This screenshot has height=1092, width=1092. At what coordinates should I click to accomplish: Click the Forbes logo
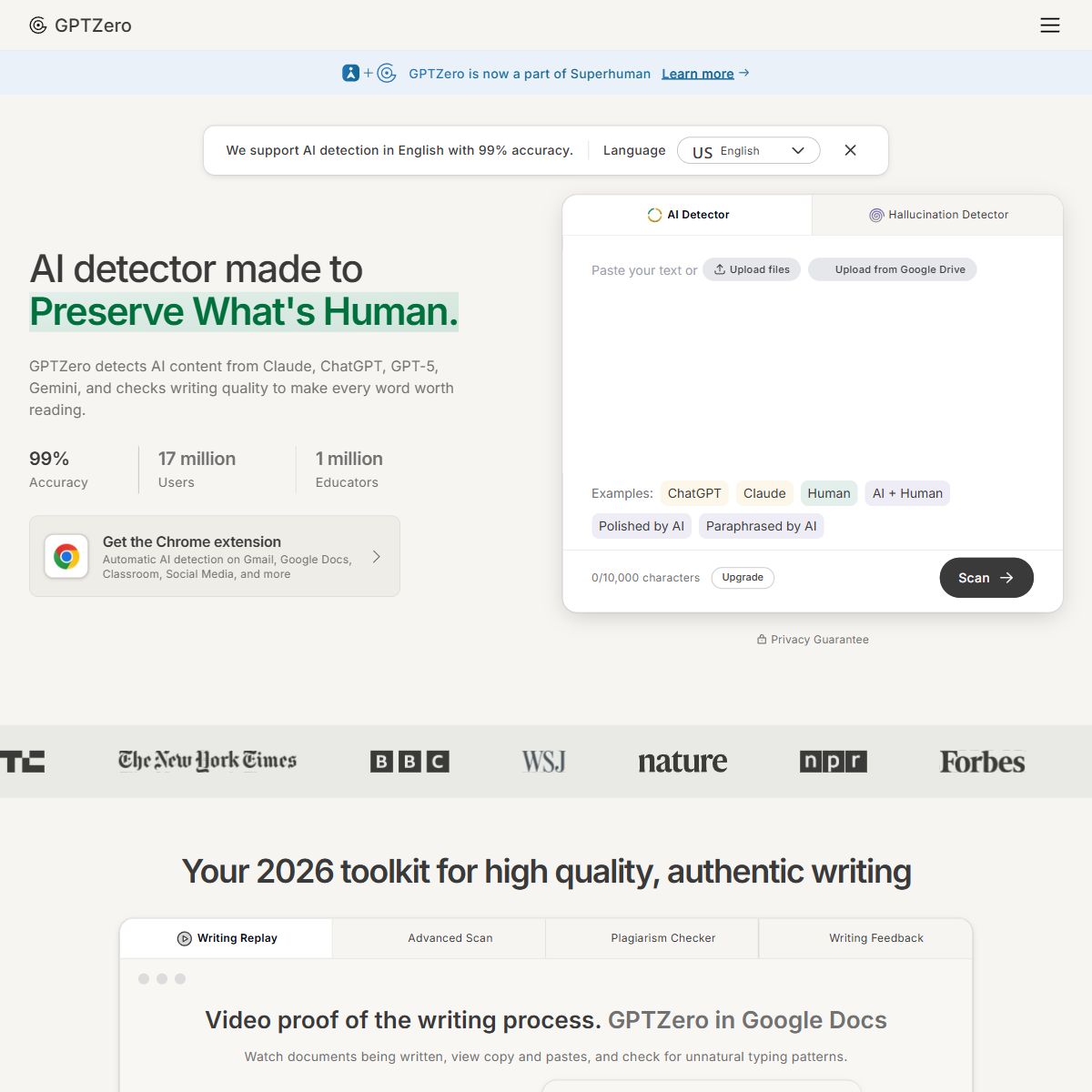pyautogui.click(x=983, y=762)
